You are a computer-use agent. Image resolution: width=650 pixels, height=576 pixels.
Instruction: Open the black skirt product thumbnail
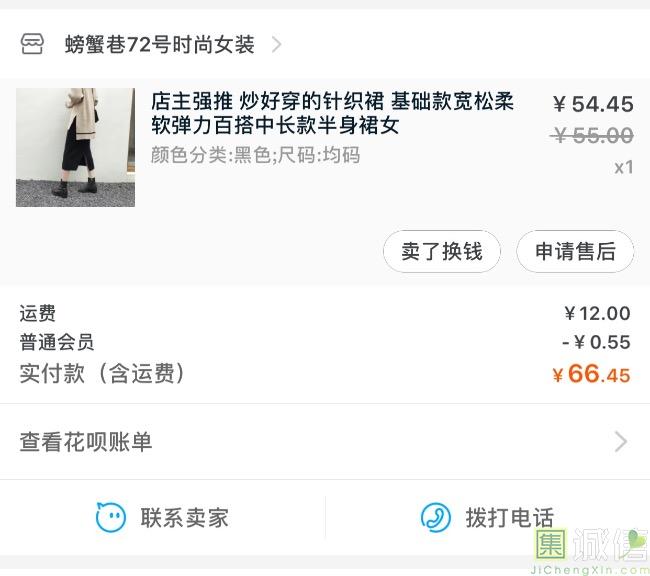(x=75, y=147)
